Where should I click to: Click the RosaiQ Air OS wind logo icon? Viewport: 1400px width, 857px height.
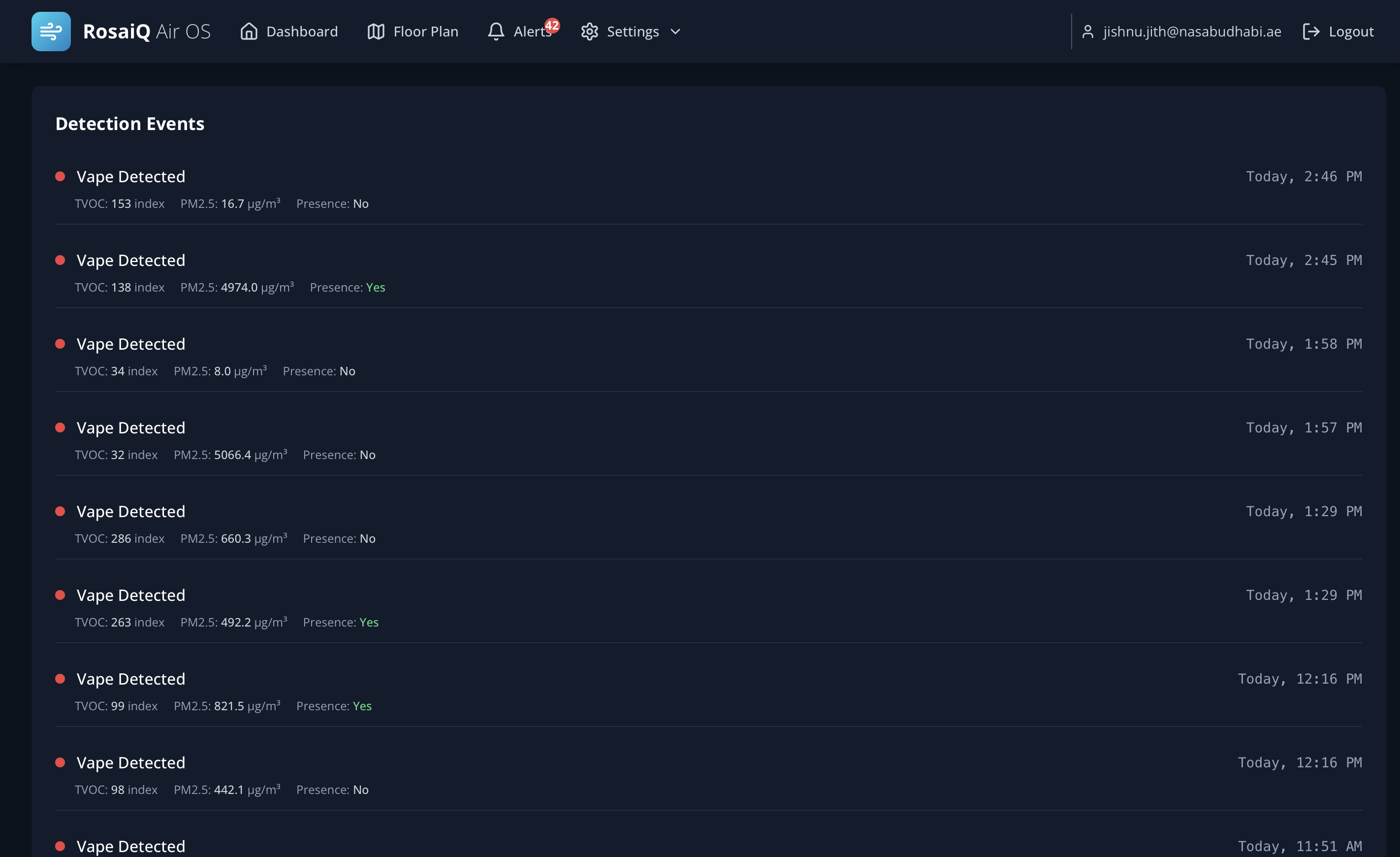pyautogui.click(x=51, y=31)
